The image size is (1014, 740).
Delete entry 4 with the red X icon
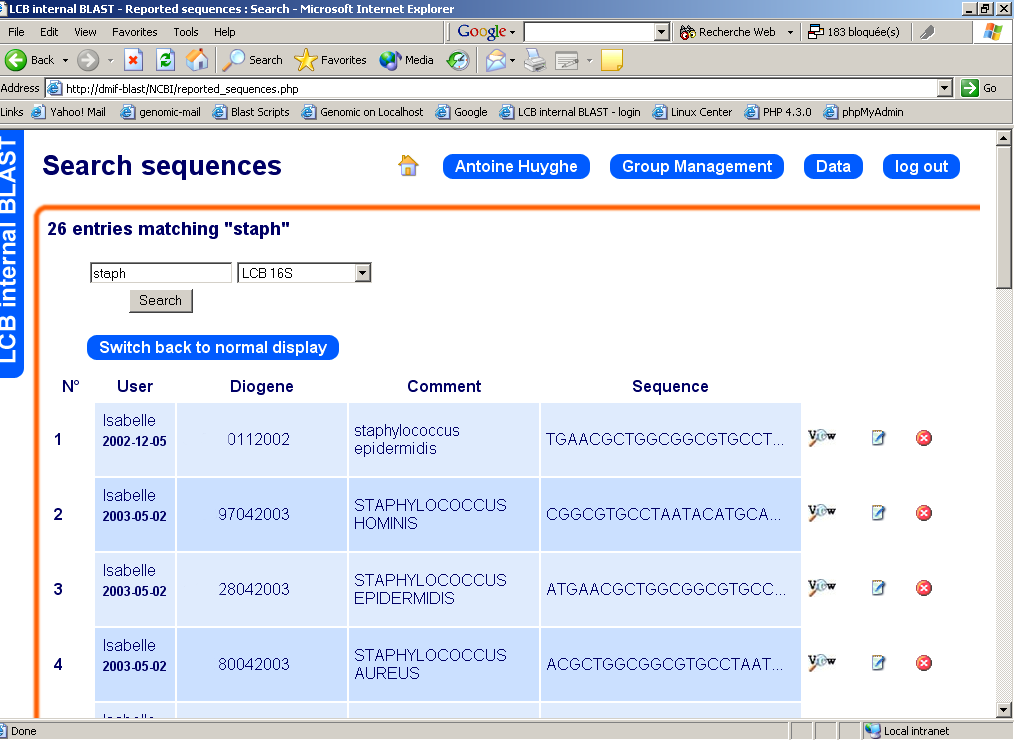click(923, 663)
